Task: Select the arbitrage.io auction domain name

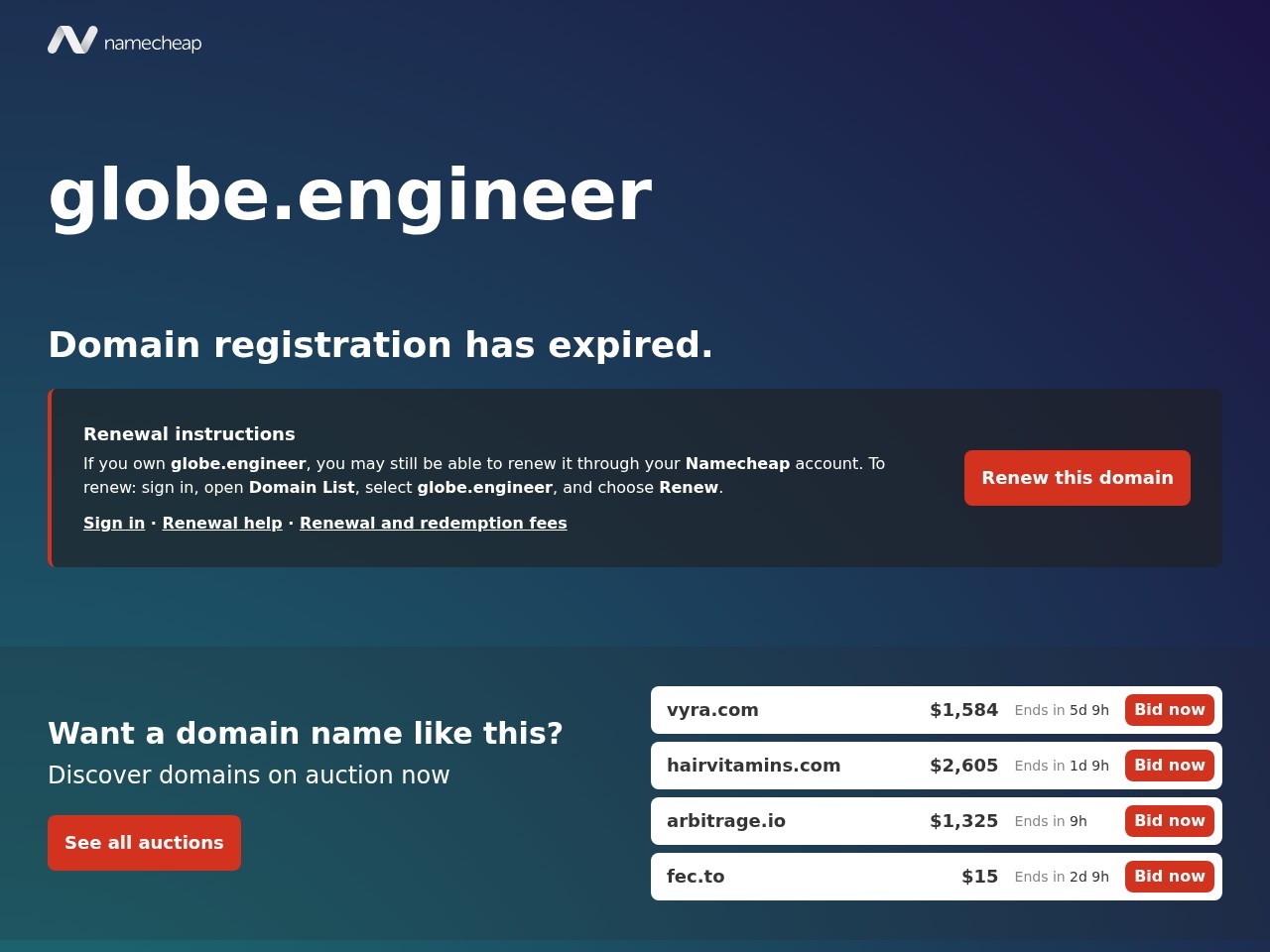Action: coord(726,821)
